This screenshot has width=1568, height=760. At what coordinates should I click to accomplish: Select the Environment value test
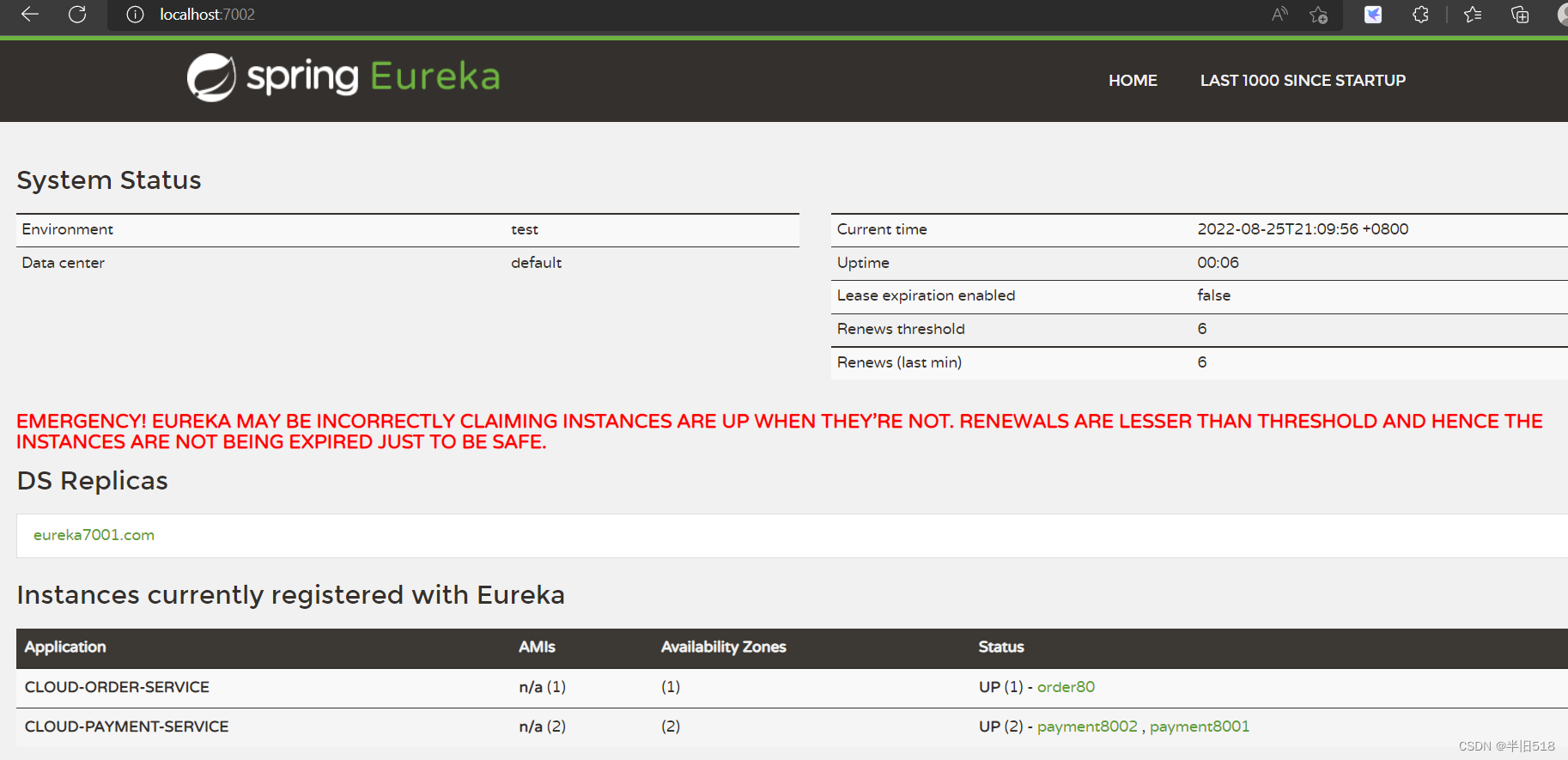525,230
